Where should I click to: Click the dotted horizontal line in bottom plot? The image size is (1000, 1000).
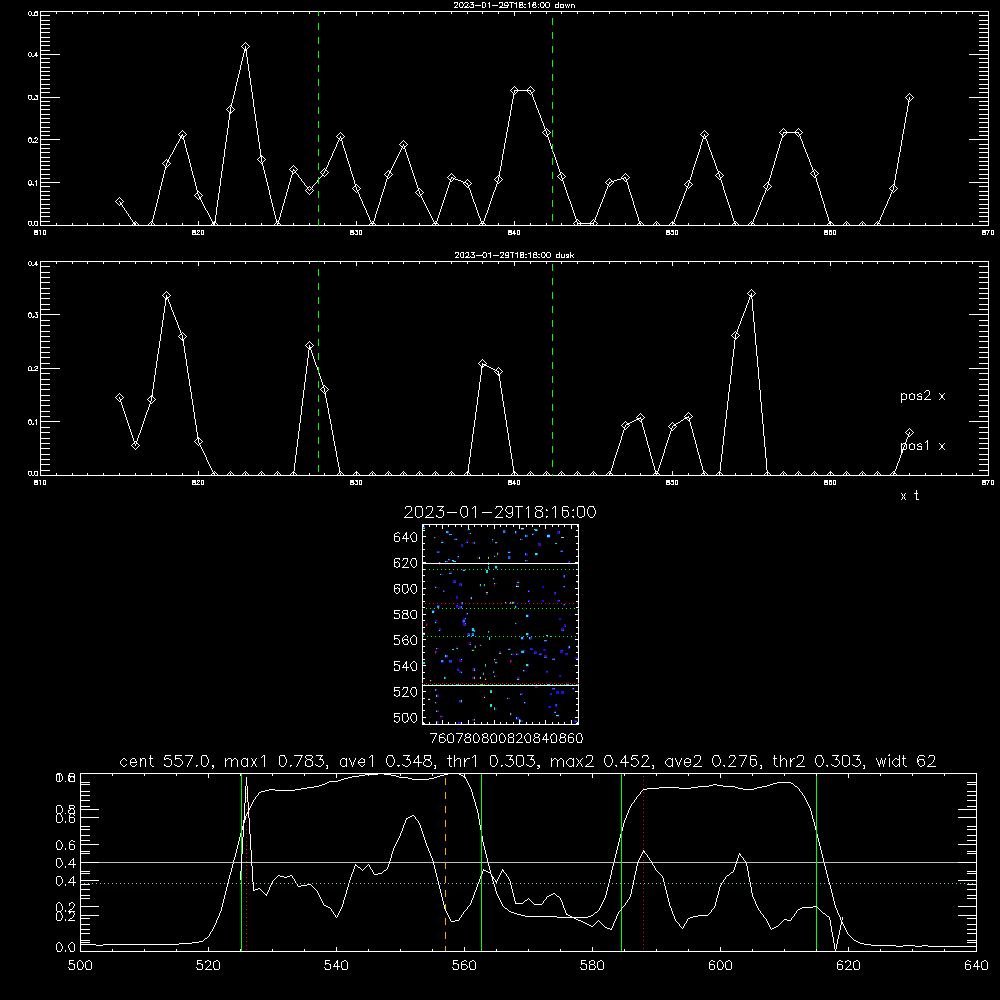(x=528, y=883)
